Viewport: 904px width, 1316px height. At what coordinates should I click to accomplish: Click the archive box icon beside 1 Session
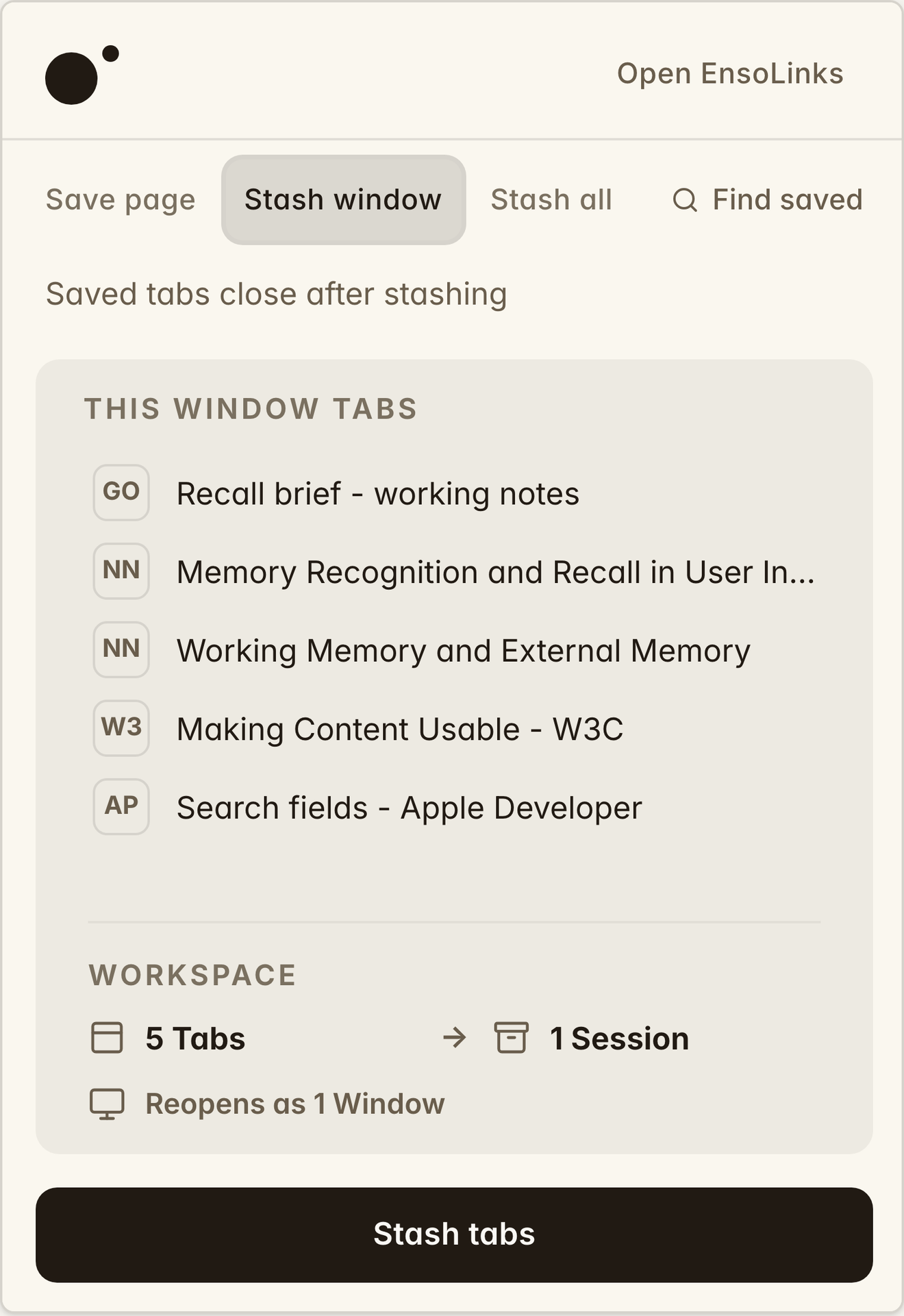click(x=512, y=1037)
